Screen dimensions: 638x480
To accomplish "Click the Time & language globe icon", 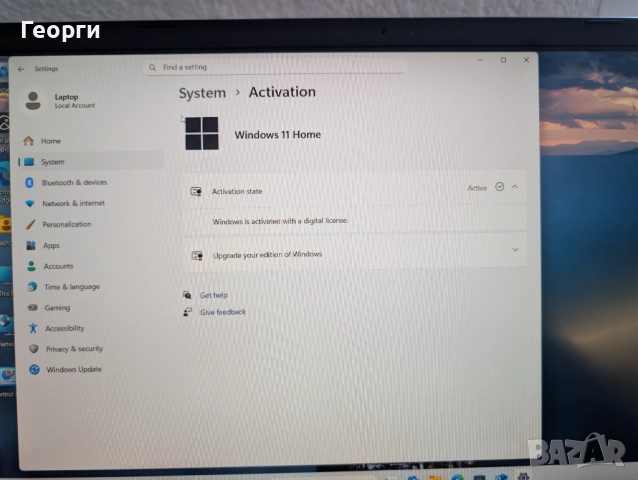I will (x=32, y=287).
